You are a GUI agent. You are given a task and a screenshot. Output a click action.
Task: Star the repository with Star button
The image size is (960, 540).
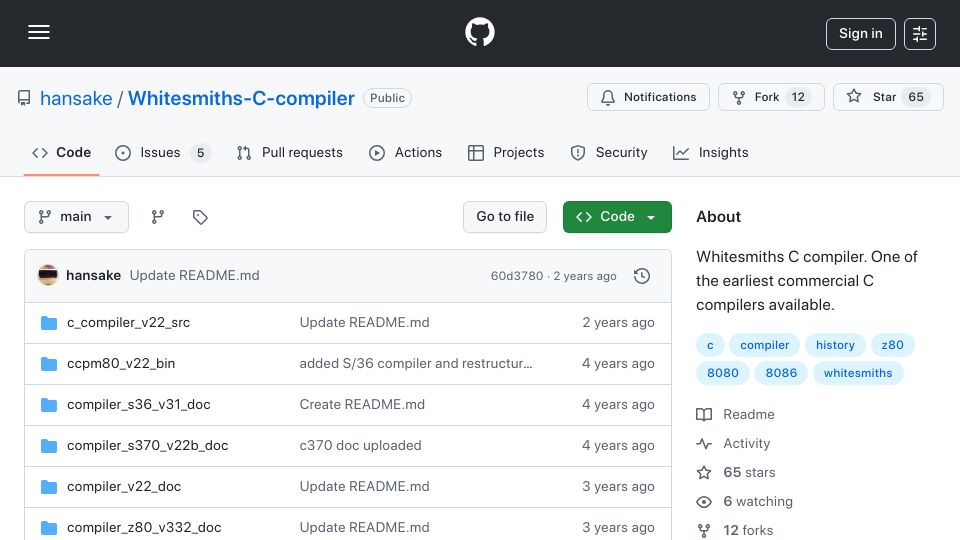888,97
